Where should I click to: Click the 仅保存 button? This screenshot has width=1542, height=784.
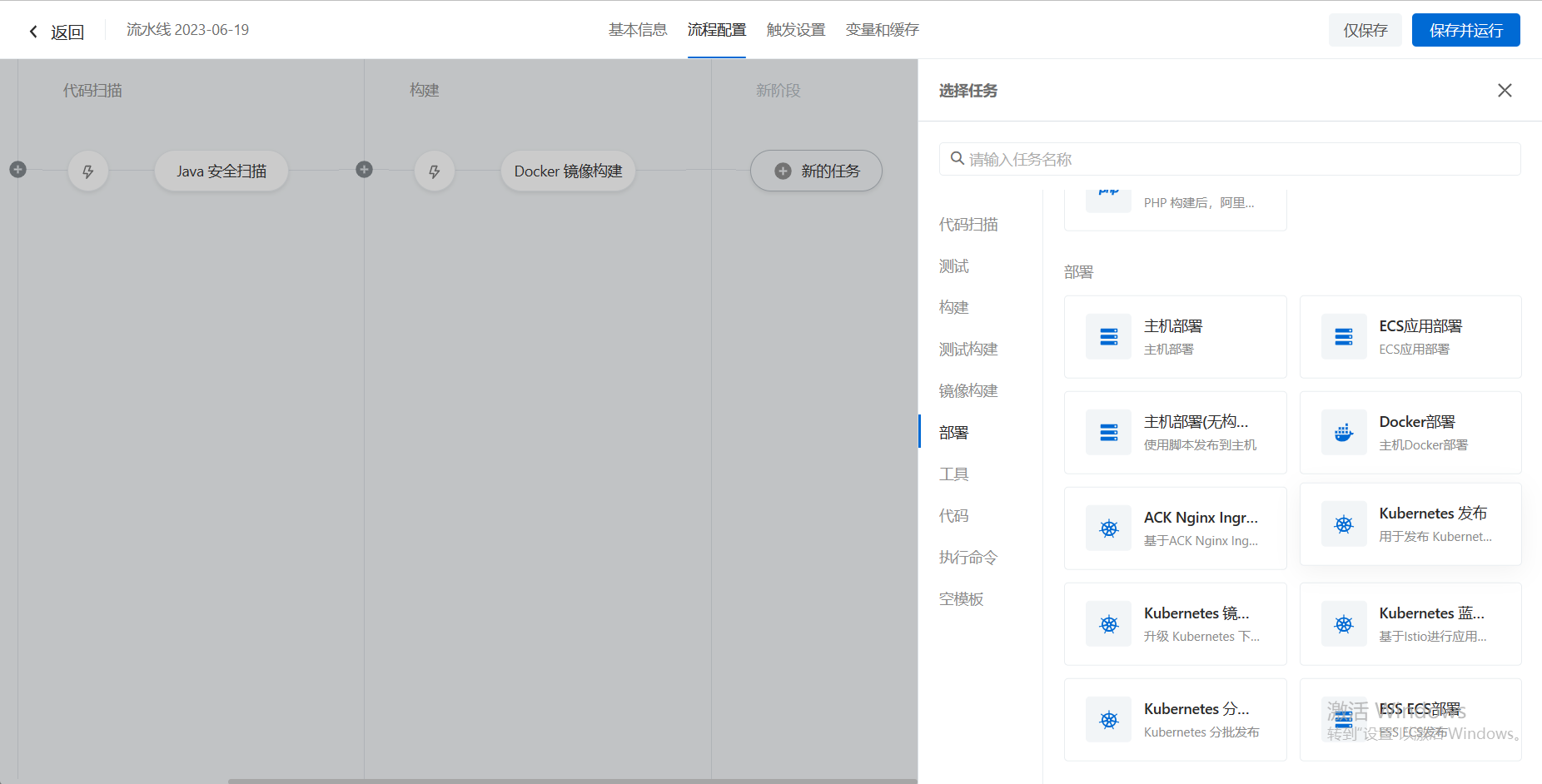(x=1365, y=30)
